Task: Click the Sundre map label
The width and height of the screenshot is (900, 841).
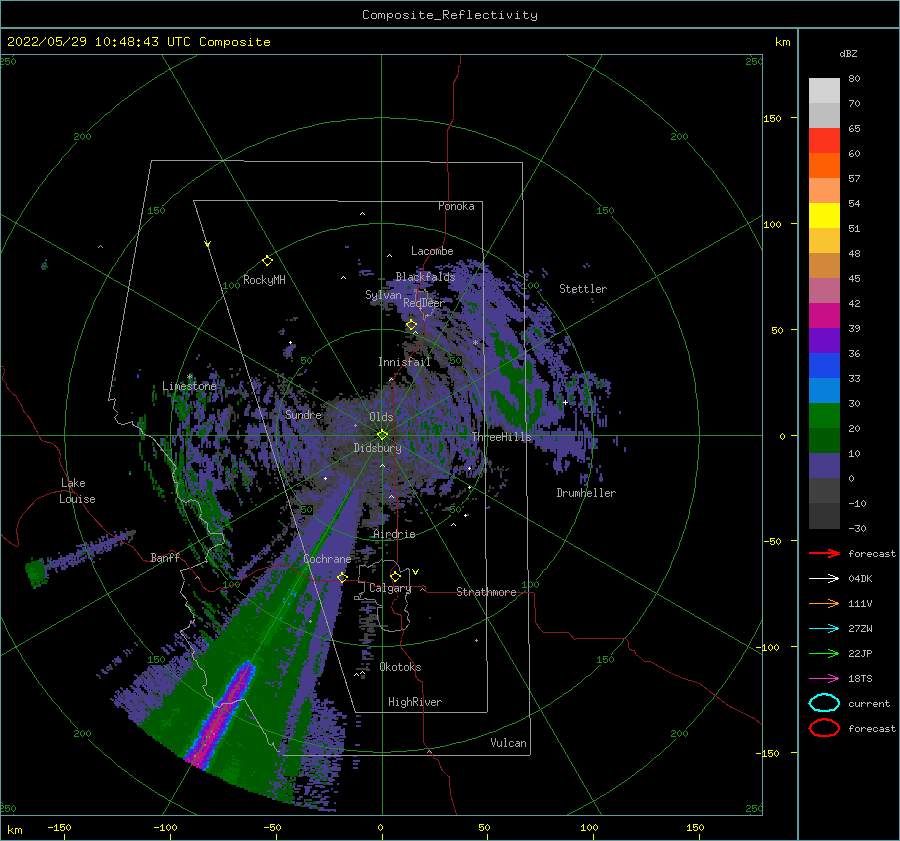Action: [x=304, y=414]
